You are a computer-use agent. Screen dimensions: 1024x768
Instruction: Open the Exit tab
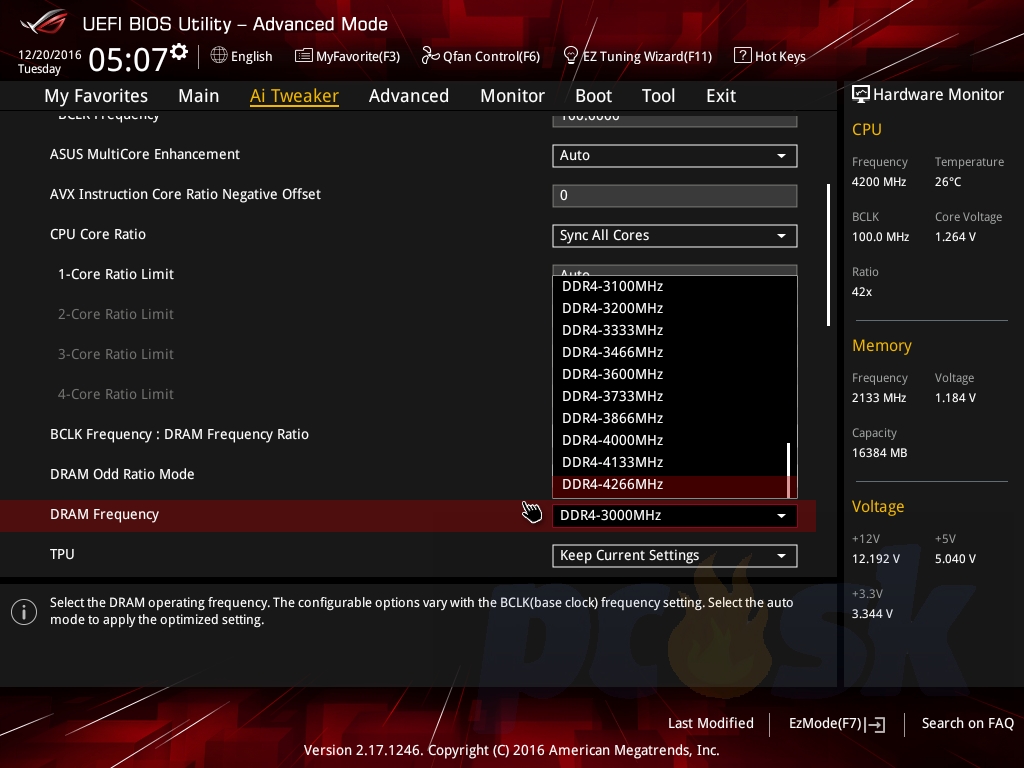point(721,96)
